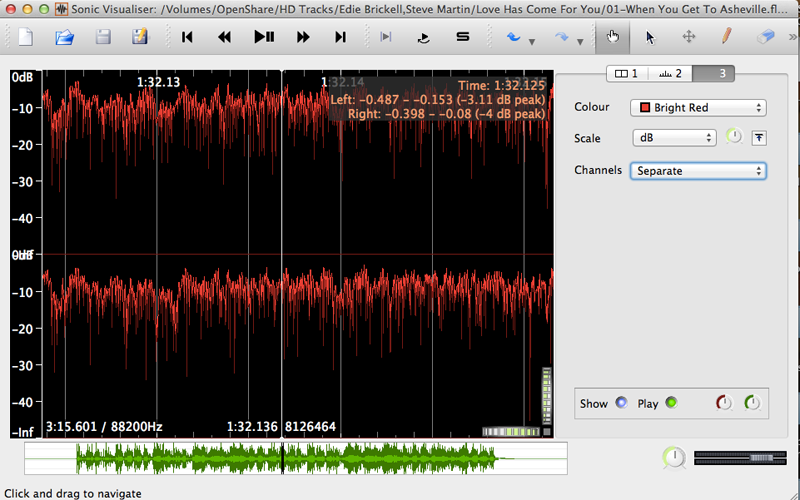The height and width of the screenshot is (500, 800).
Task: Switch to layer tab 1
Action: pyautogui.click(x=627, y=74)
